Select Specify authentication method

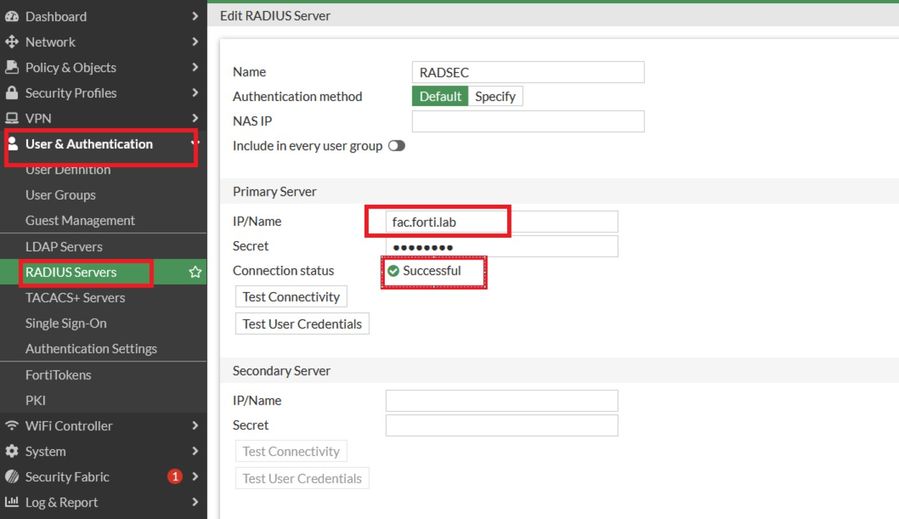tap(495, 96)
